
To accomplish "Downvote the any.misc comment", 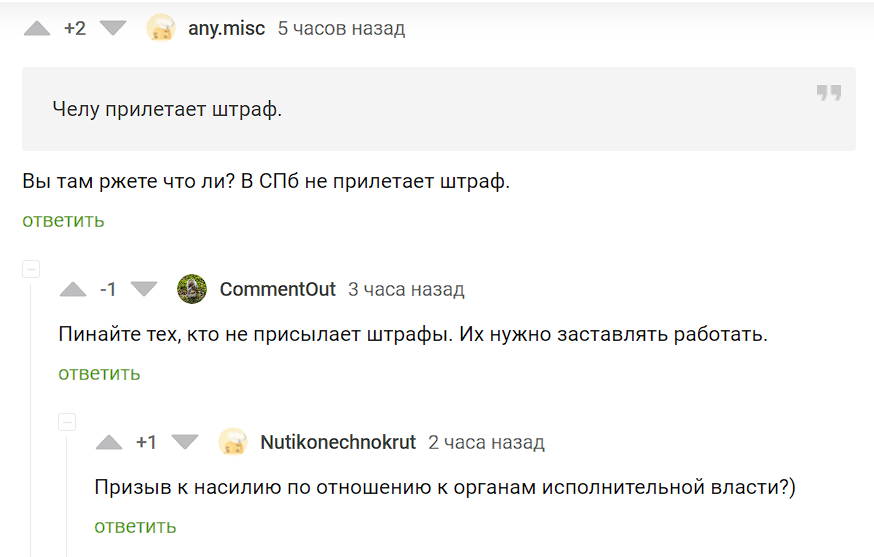I will tap(113, 29).
